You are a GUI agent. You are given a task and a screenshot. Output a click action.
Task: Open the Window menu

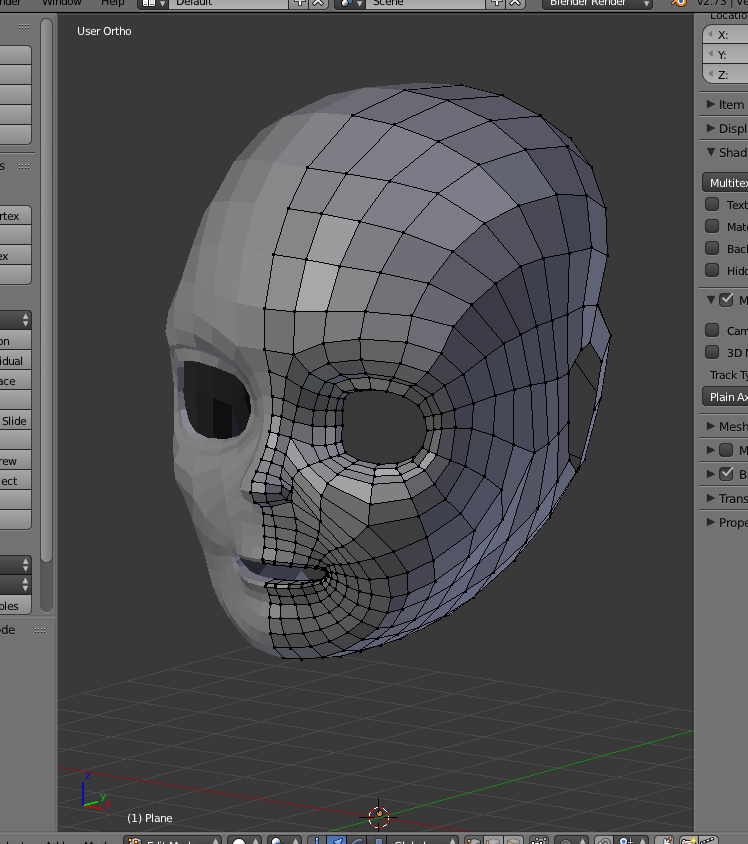click(x=62, y=3)
